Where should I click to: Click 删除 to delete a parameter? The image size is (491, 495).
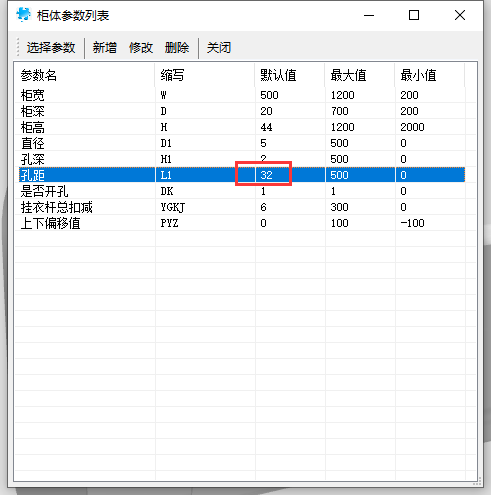(x=177, y=48)
